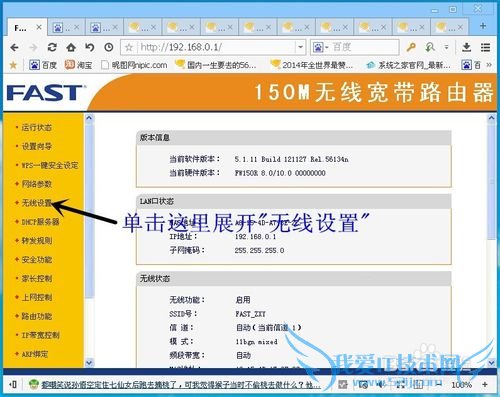The height and width of the screenshot is (397, 500).
Task: Expand address bar history dropdown
Action: [301, 47]
